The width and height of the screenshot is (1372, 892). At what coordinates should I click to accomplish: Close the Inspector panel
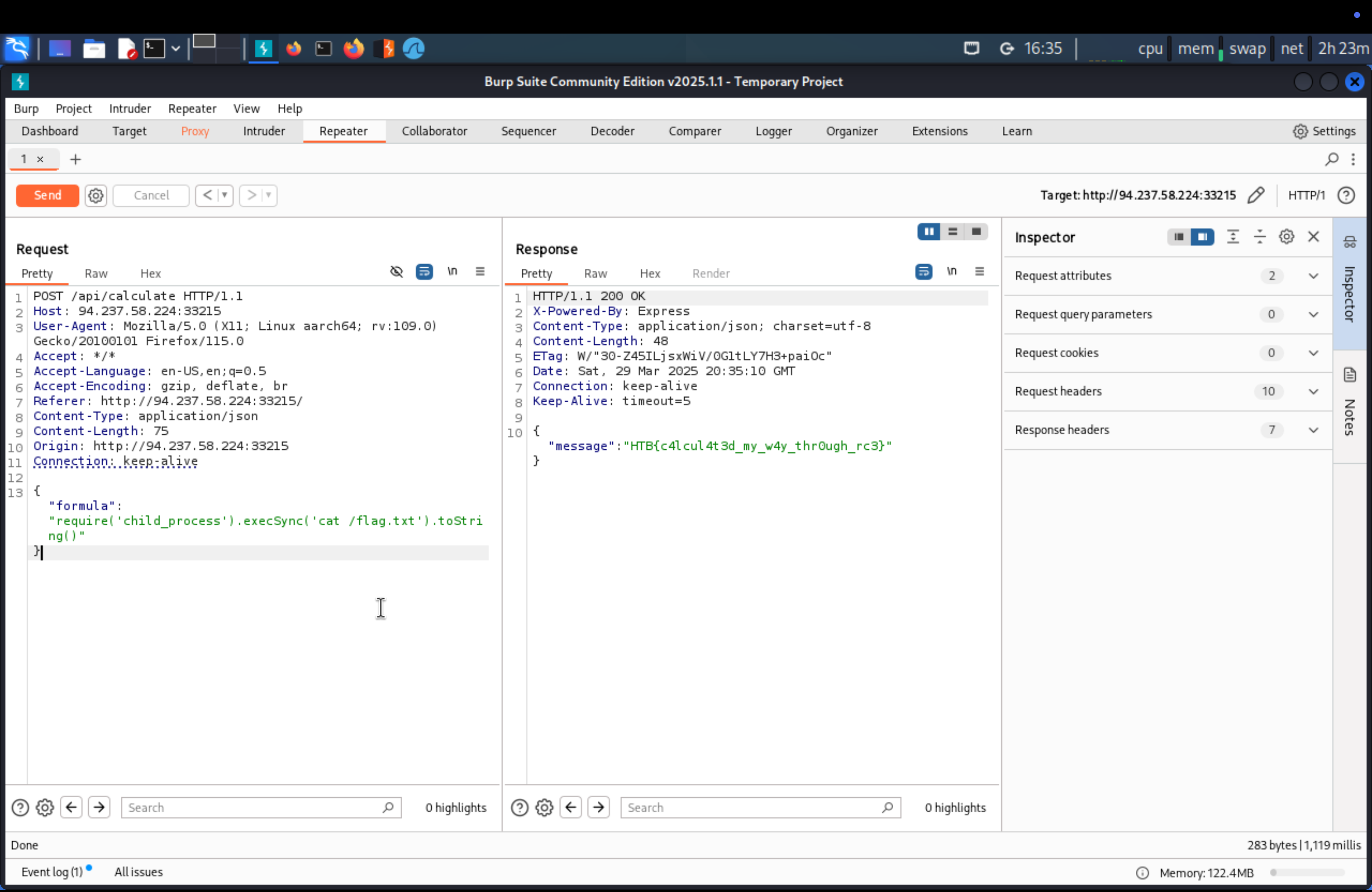1313,237
